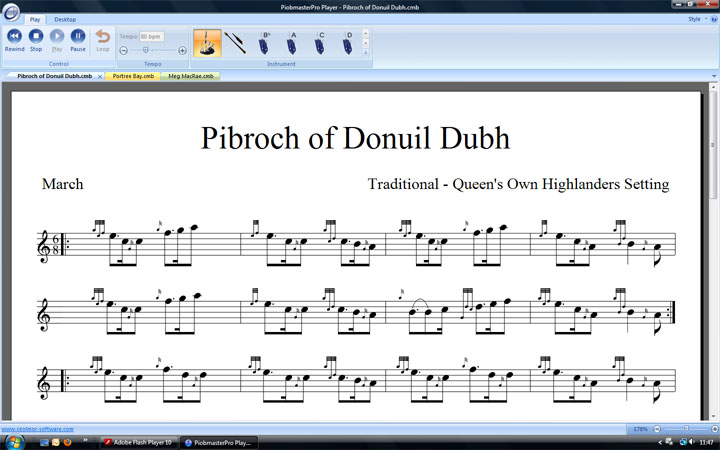Select the C chanter instrument
The width and height of the screenshot is (720, 450).
(x=321, y=43)
